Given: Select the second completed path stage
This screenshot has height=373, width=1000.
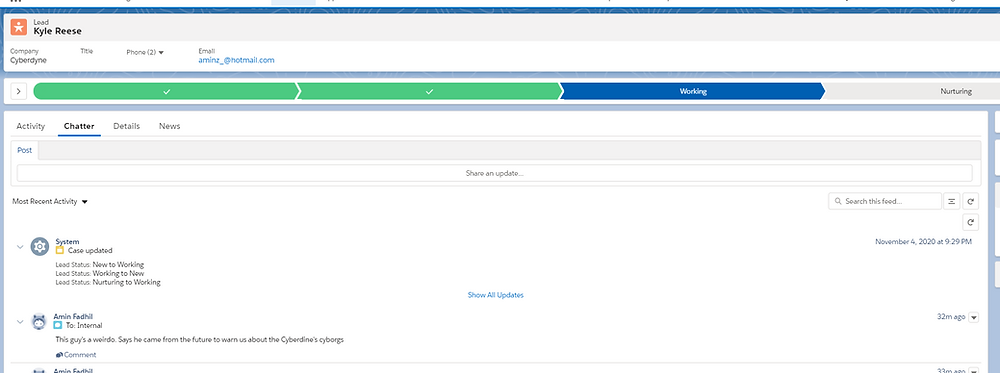Looking at the screenshot, I should [x=429, y=91].
